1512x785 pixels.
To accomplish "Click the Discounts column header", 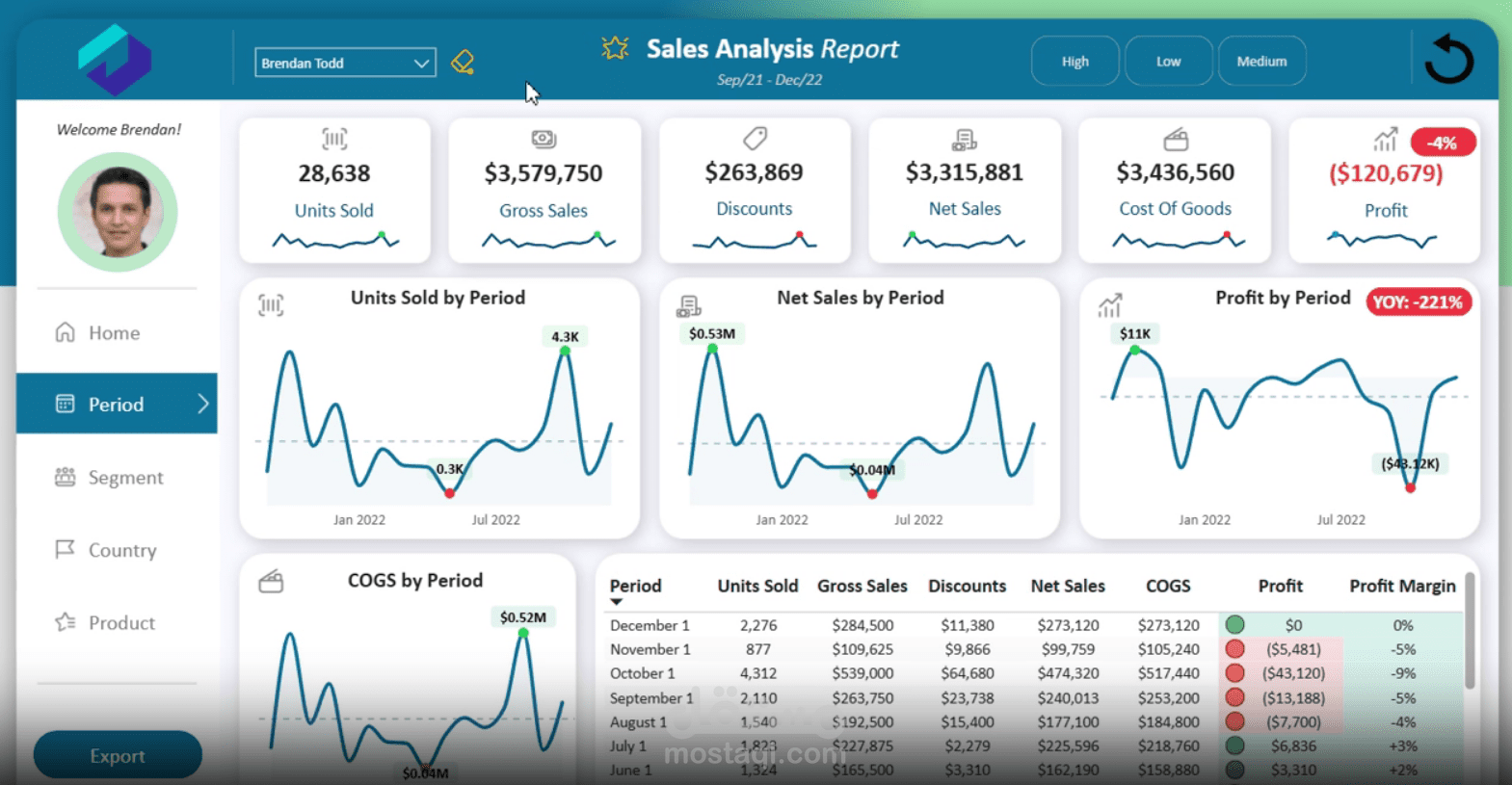I will pyautogui.click(x=967, y=586).
